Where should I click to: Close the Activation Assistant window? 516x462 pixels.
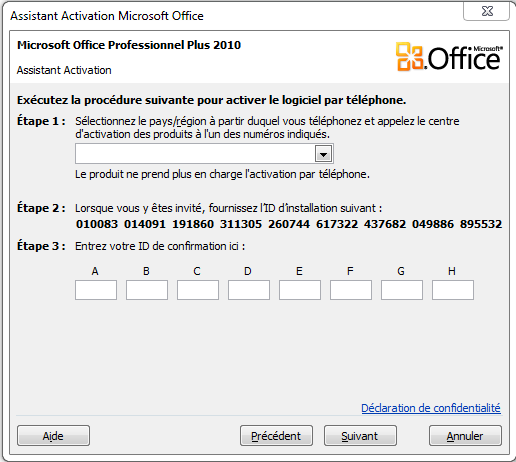(487, 11)
